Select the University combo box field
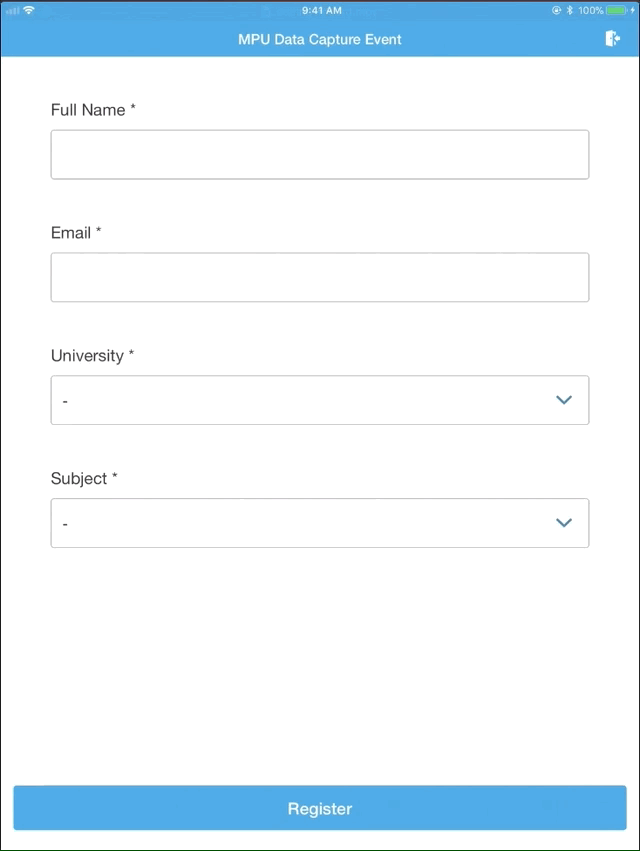 coord(320,400)
